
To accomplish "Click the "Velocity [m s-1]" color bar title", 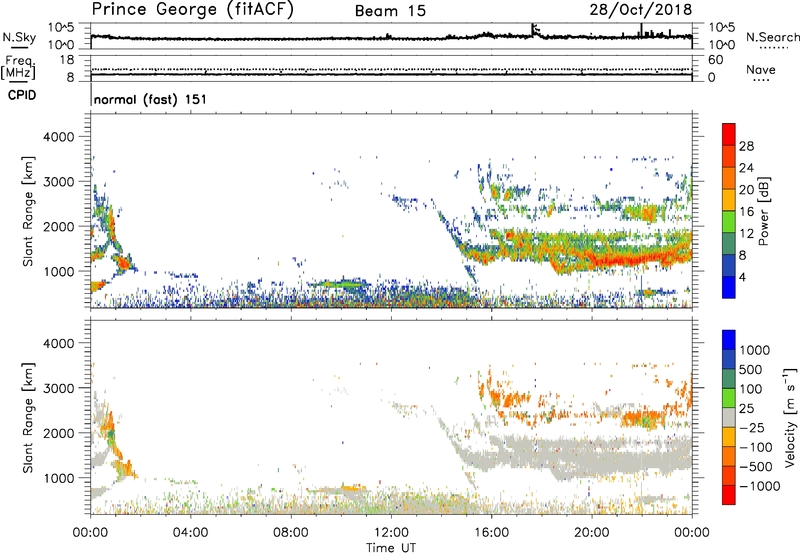I will (790, 417).
